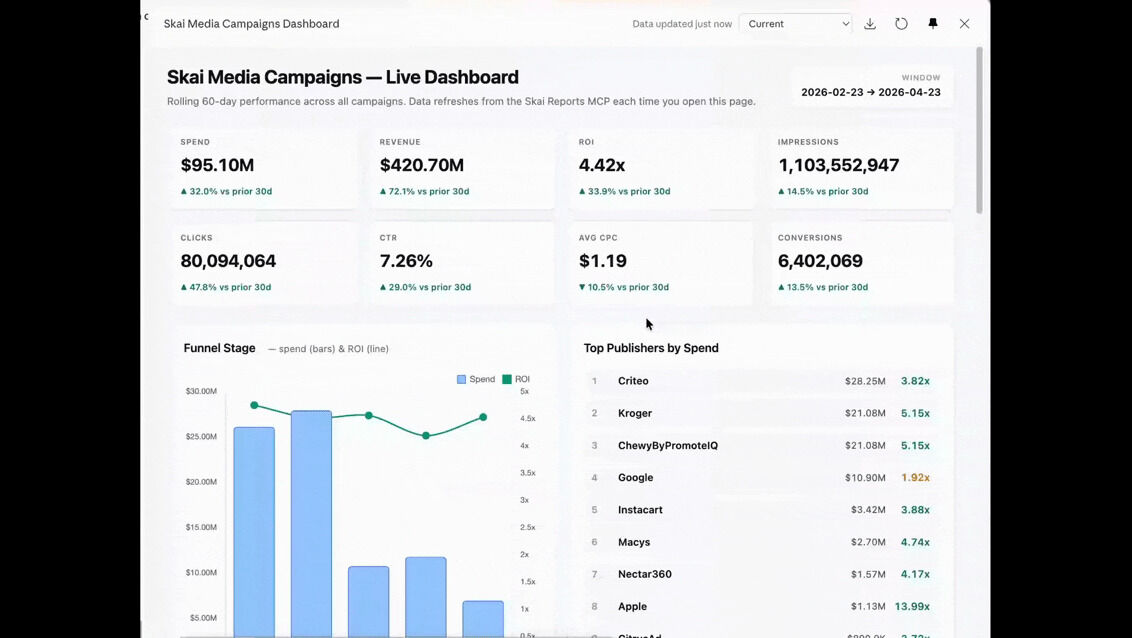Click the tallest spend bar in the chart

pyautogui.click(x=311, y=525)
